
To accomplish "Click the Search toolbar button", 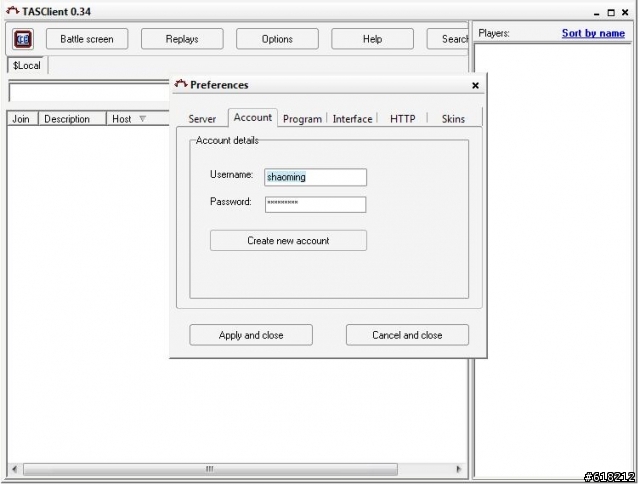I will [x=448, y=39].
